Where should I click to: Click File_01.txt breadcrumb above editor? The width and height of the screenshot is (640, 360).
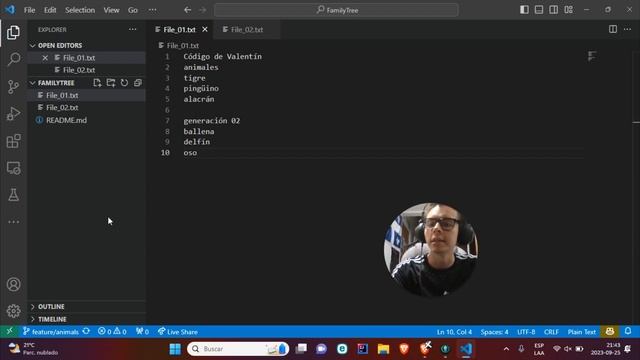[x=179, y=46]
